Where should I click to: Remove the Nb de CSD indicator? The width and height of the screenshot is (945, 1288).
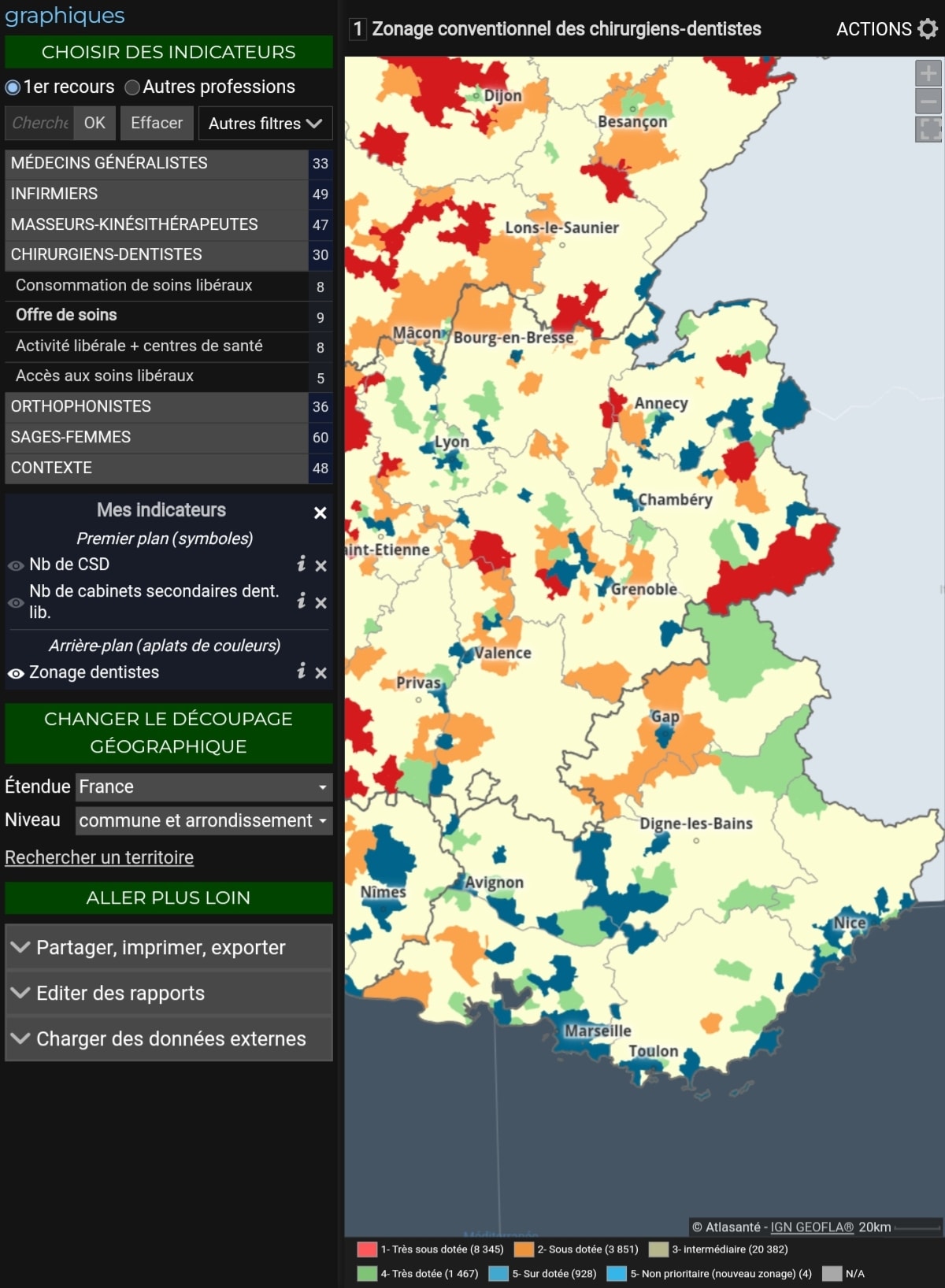pos(321,565)
